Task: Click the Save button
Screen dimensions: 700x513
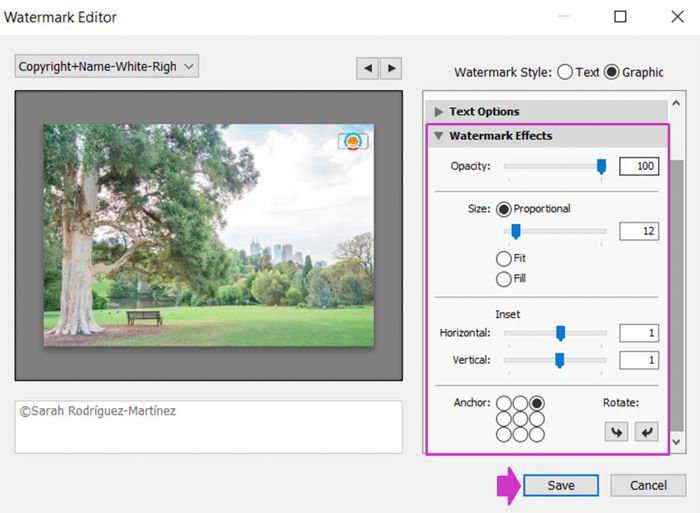Action: pos(561,485)
